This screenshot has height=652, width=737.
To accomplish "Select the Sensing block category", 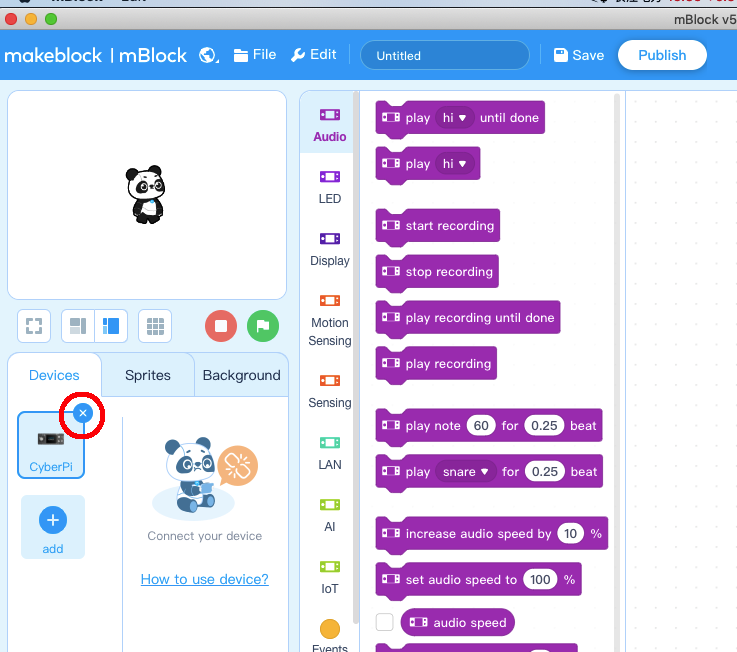I will [x=329, y=392].
